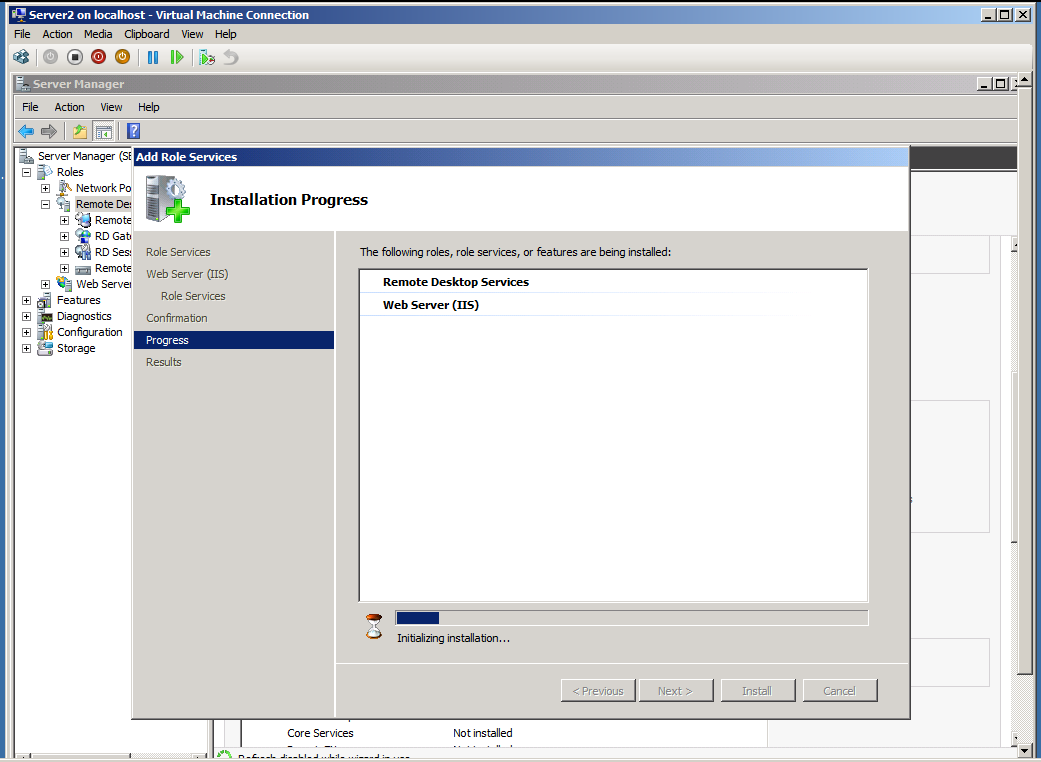The image size is (1041, 762).
Task: Expand the Storage tree node
Action: click(x=27, y=348)
